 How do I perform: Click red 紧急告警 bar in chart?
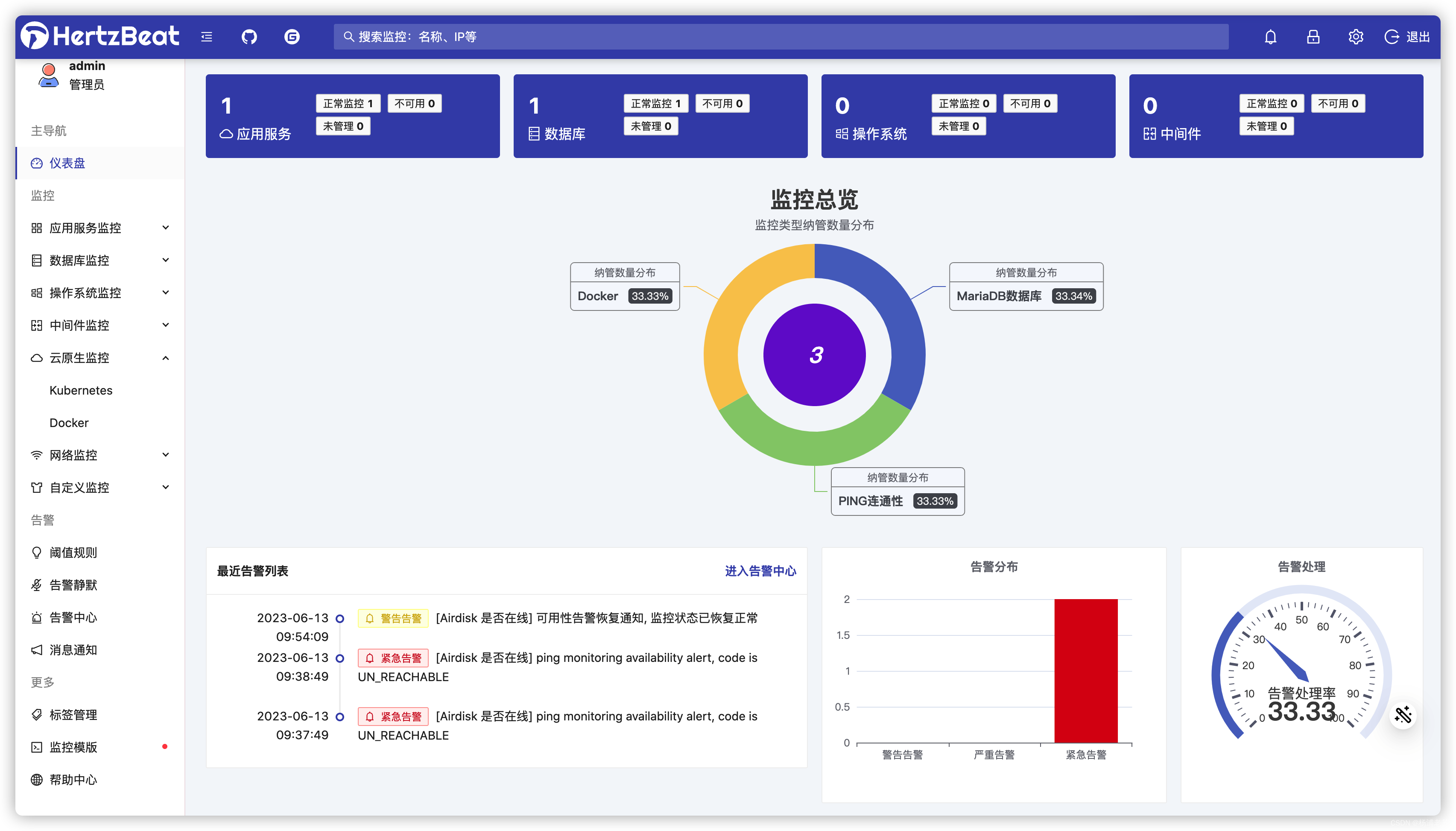tap(1085, 670)
